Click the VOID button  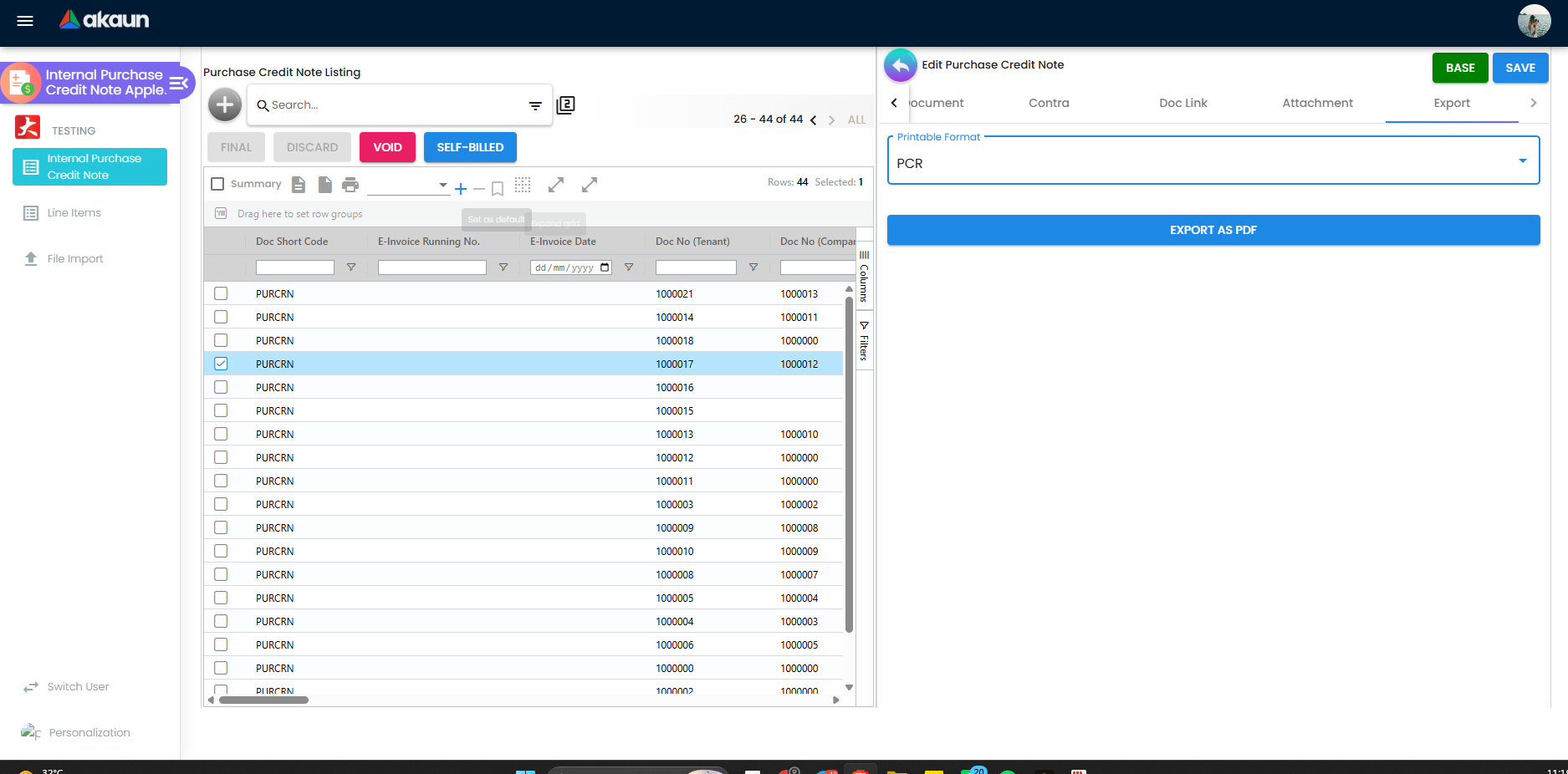tap(387, 147)
